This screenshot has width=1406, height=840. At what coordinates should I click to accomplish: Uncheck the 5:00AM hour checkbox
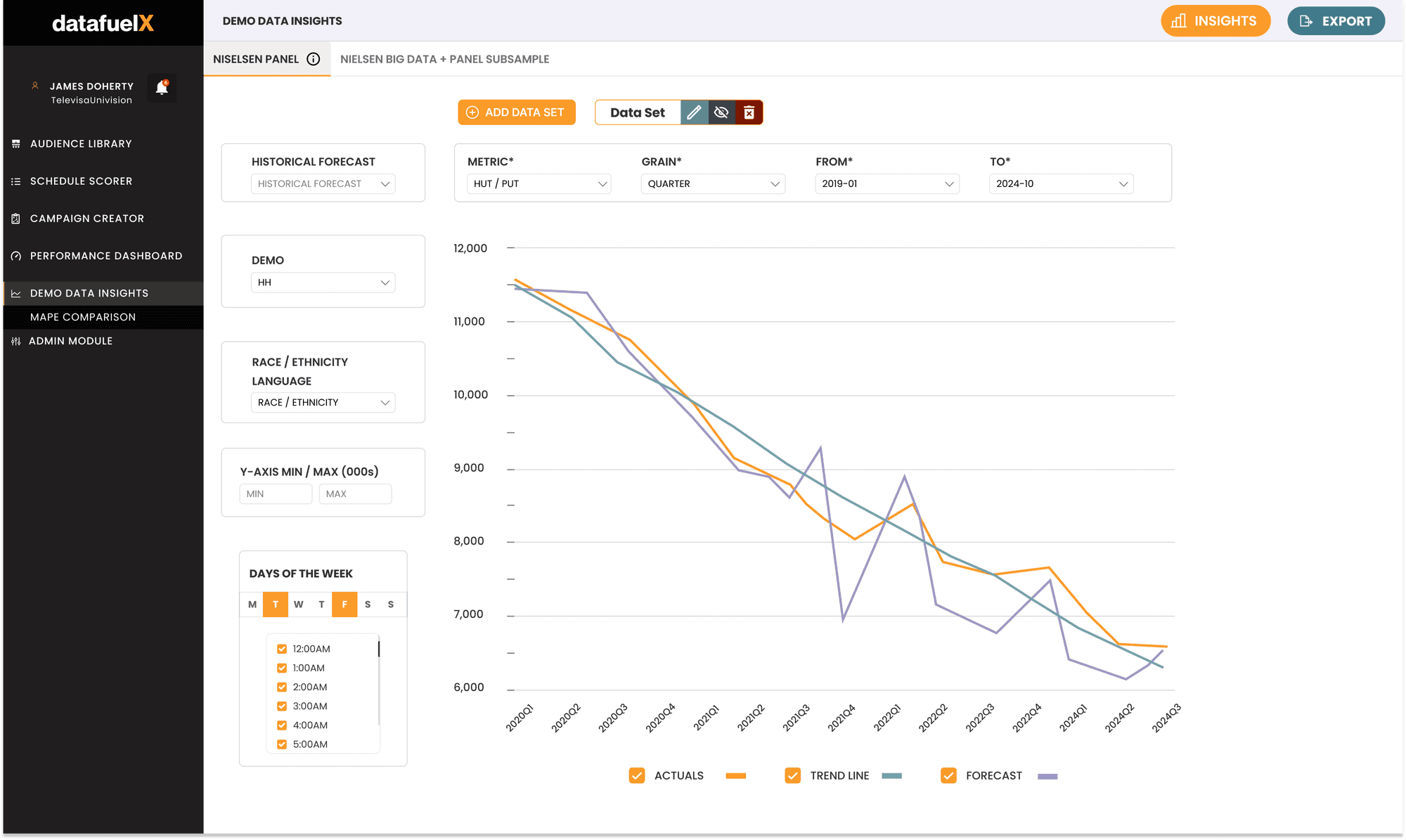(282, 744)
